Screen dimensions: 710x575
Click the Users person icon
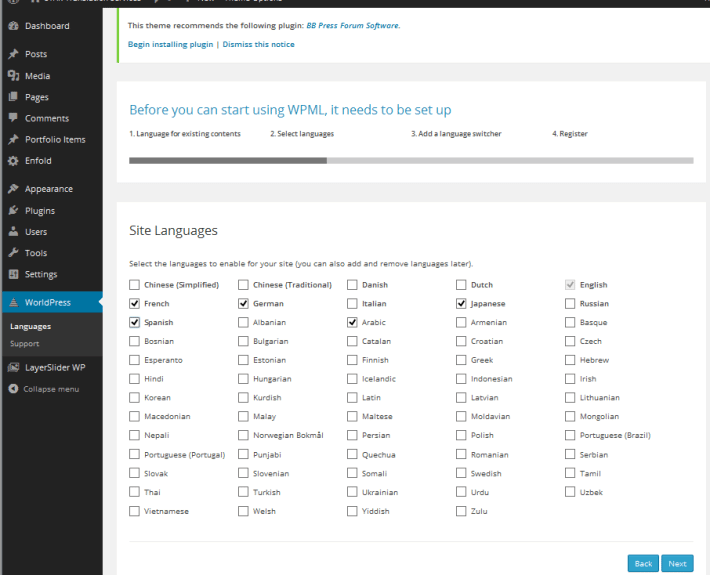(x=14, y=231)
